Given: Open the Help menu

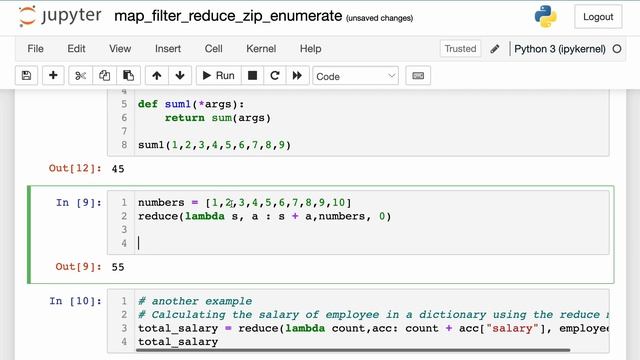Looking at the screenshot, I should point(311,49).
